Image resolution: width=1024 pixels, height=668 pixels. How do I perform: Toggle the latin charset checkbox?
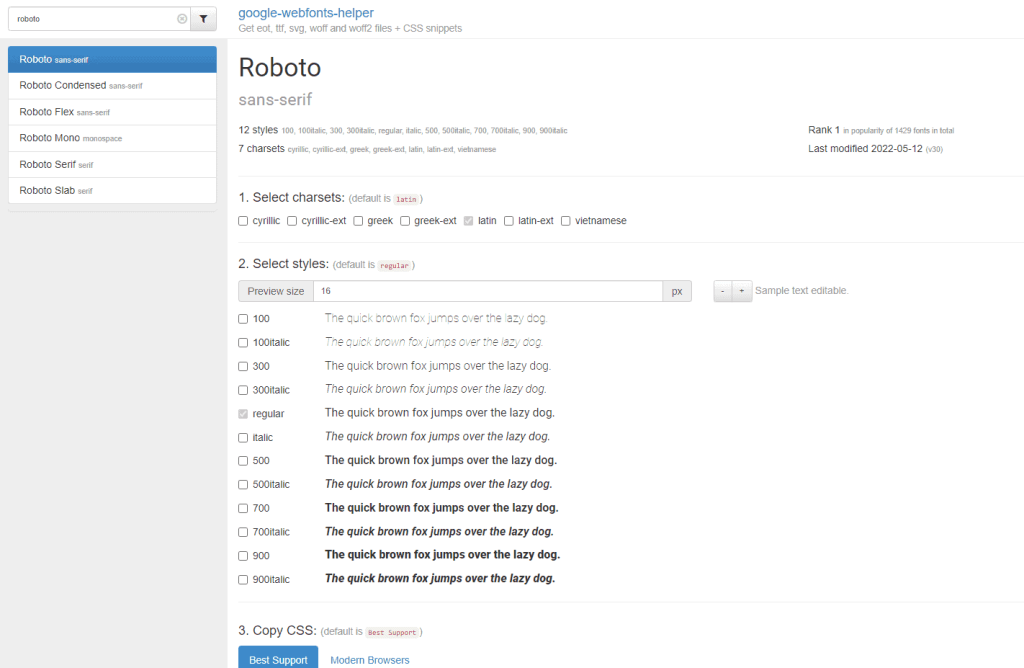pyautogui.click(x=468, y=221)
